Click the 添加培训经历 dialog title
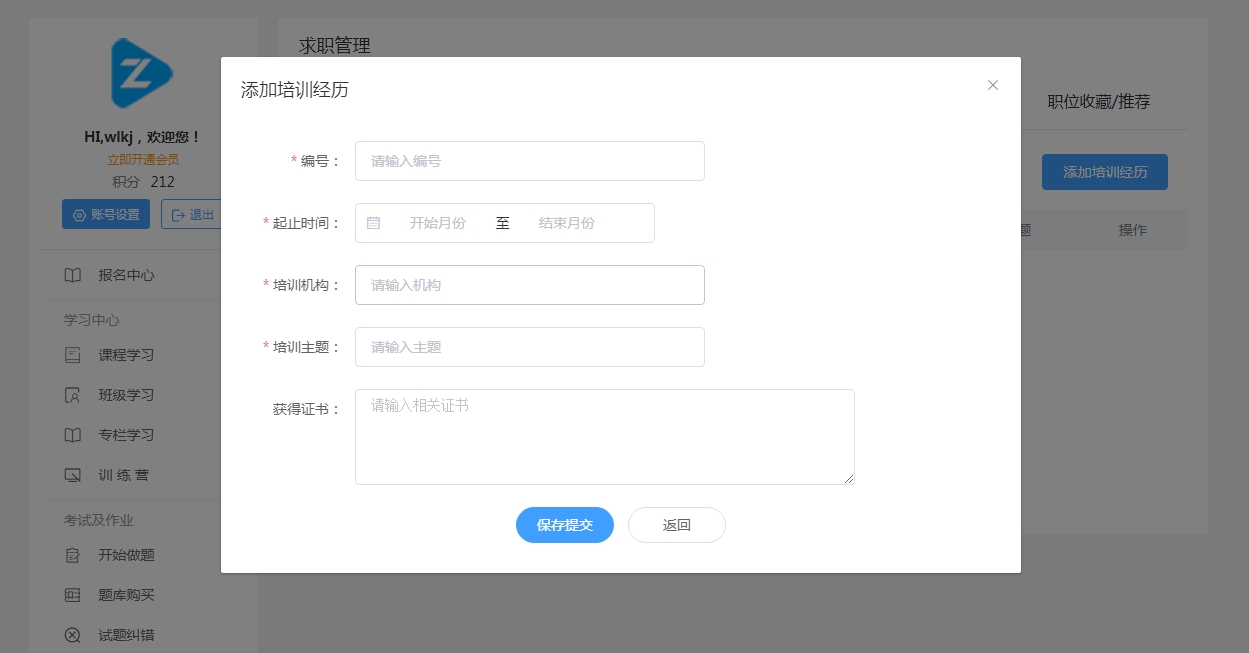Image resolution: width=1249 pixels, height=653 pixels. (x=295, y=90)
